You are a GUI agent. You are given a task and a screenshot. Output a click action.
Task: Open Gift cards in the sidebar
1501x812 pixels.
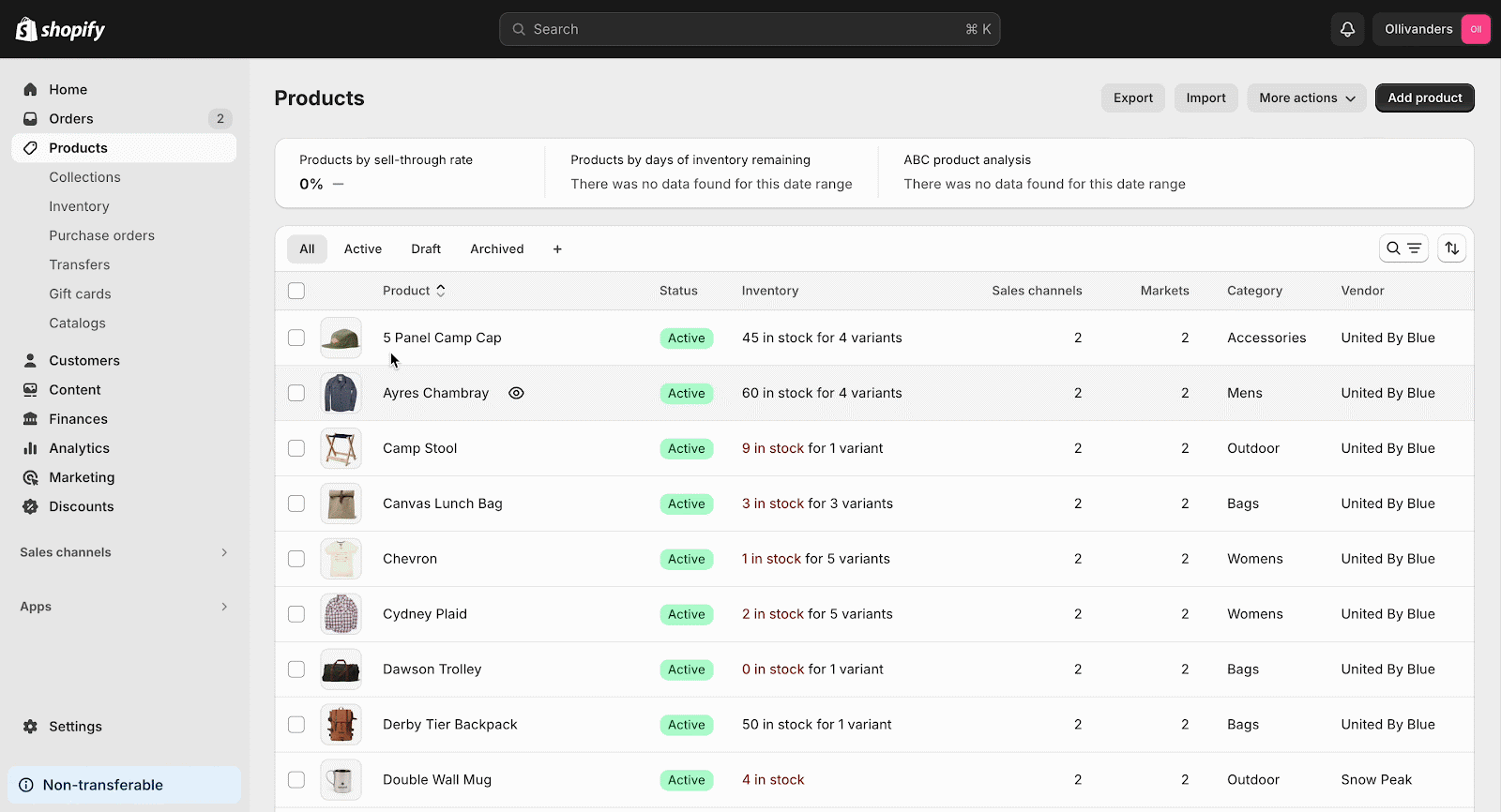tap(80, 293)
